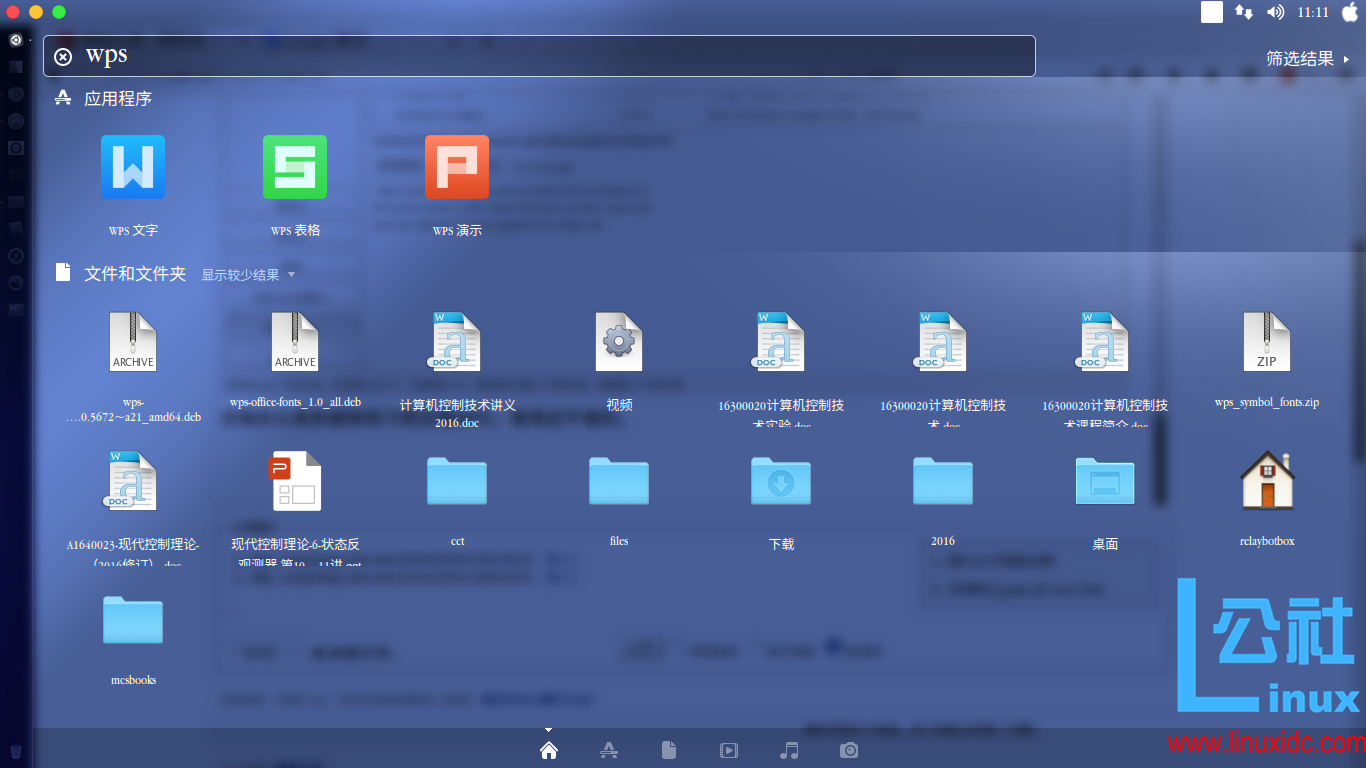Image resolution: width=1366 pixels, height=768 pixels.
Task: Open the Apple logo system menu
Action: (x=1350, y=12)
